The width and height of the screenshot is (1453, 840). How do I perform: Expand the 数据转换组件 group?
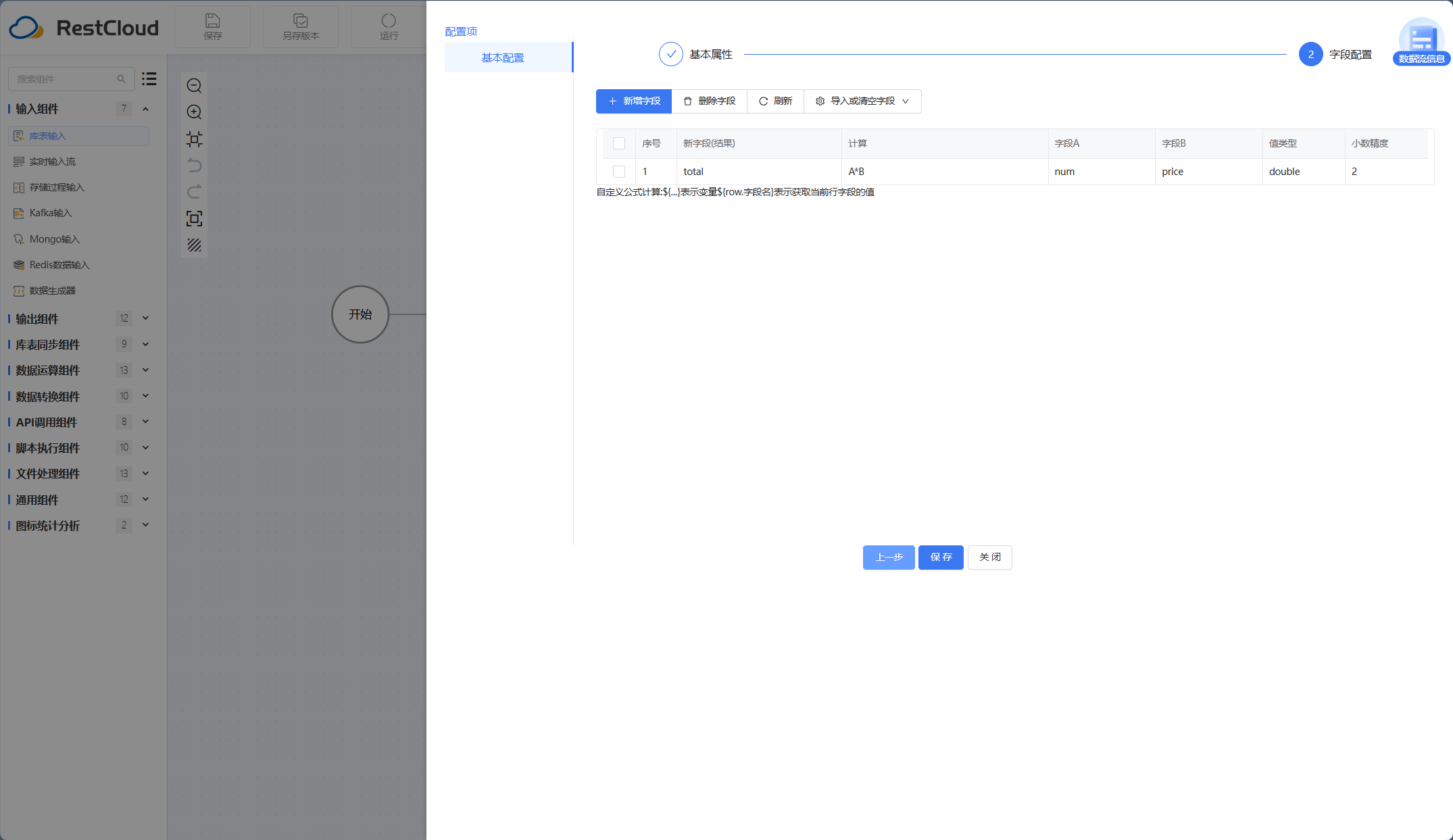(145, 396)
